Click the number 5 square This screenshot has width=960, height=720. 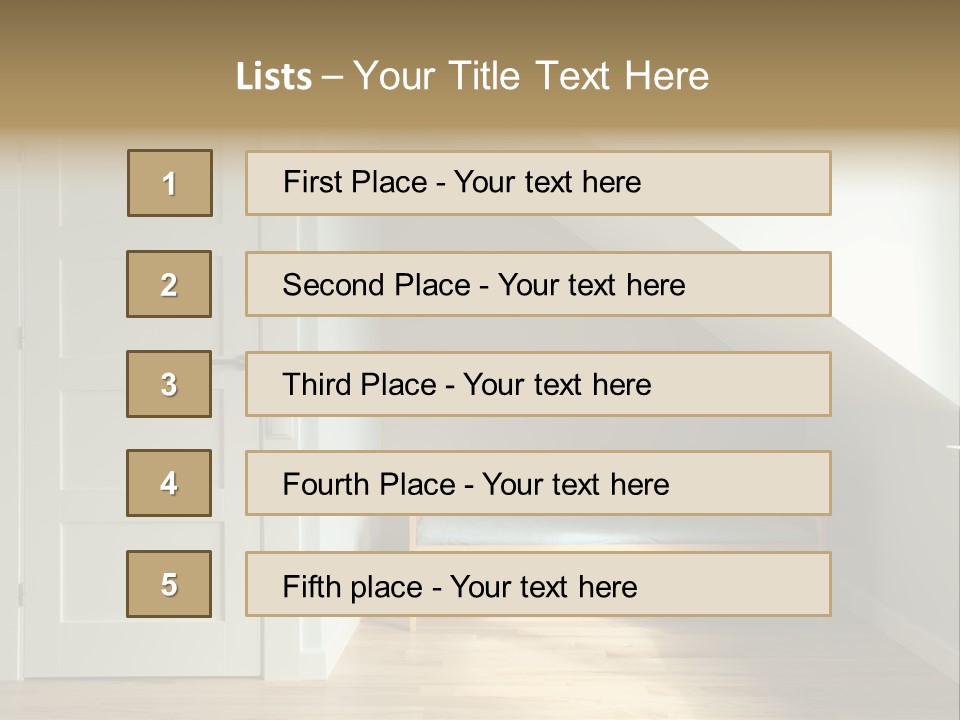(x=169, y=584)
